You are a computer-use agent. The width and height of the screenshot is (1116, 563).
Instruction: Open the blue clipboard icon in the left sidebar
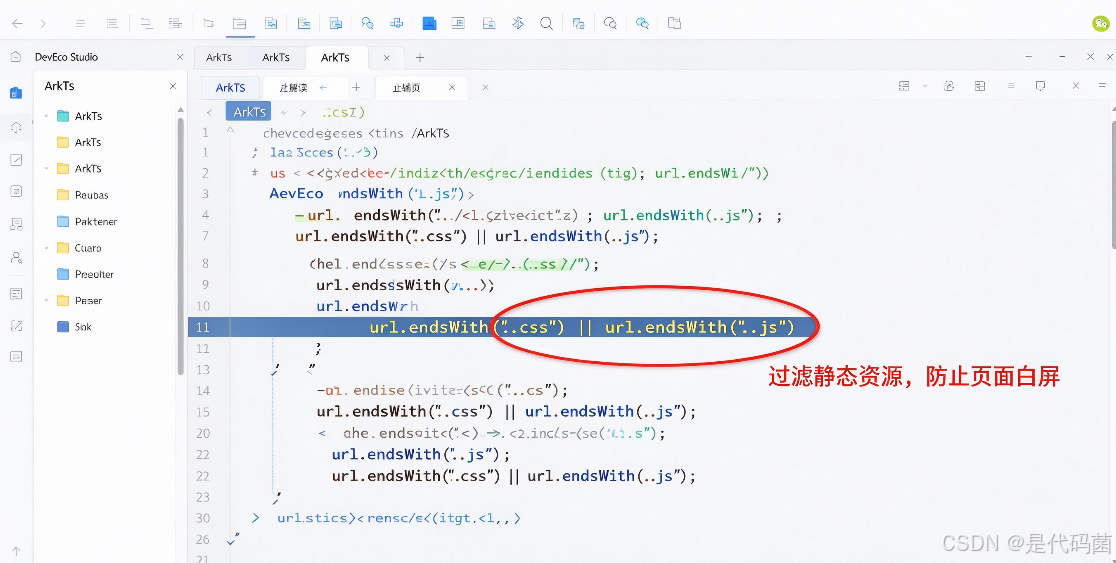[x=16, y=93]
